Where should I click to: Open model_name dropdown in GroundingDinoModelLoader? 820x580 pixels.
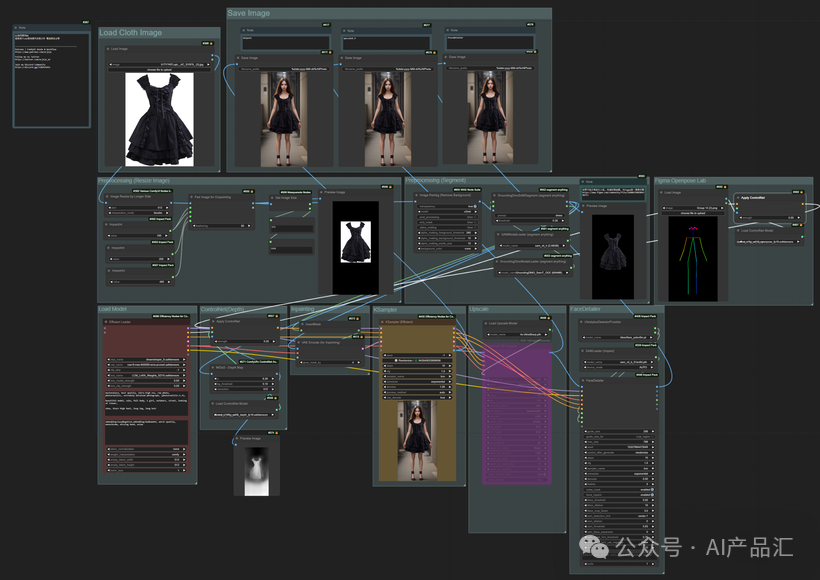pyautogui.click(x=533, y=272)
